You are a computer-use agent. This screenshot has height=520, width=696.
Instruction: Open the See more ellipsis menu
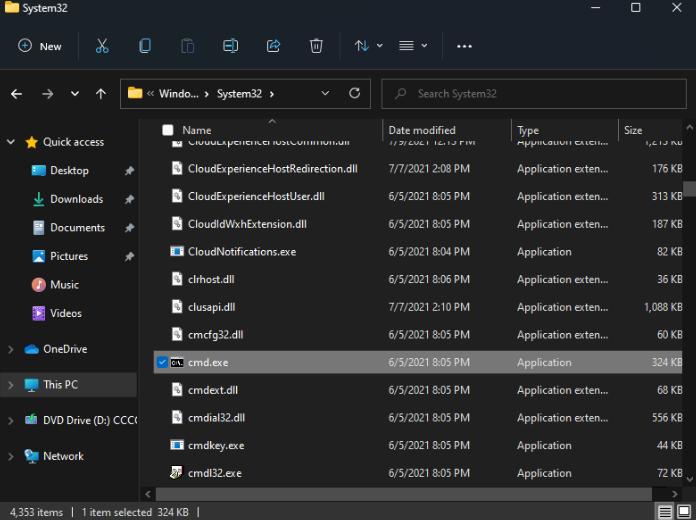coord(464,46)
